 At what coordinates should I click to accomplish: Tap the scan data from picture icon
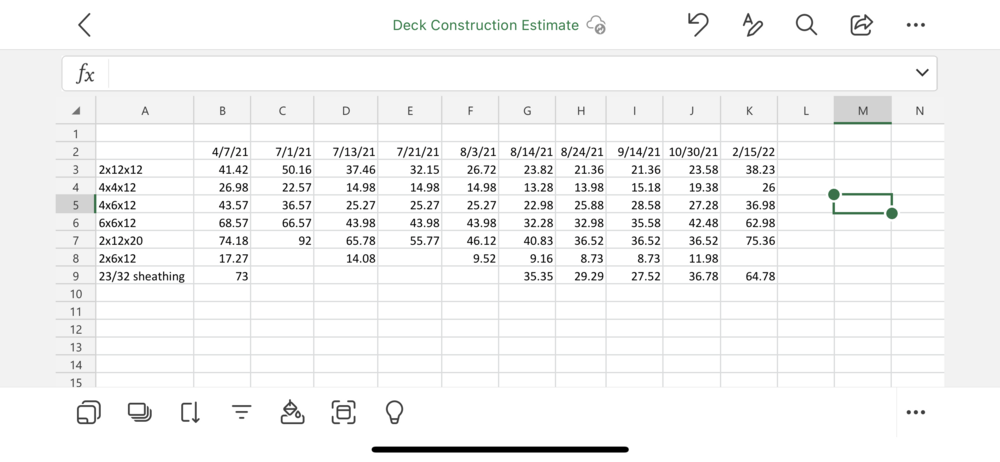coord(343,411)
